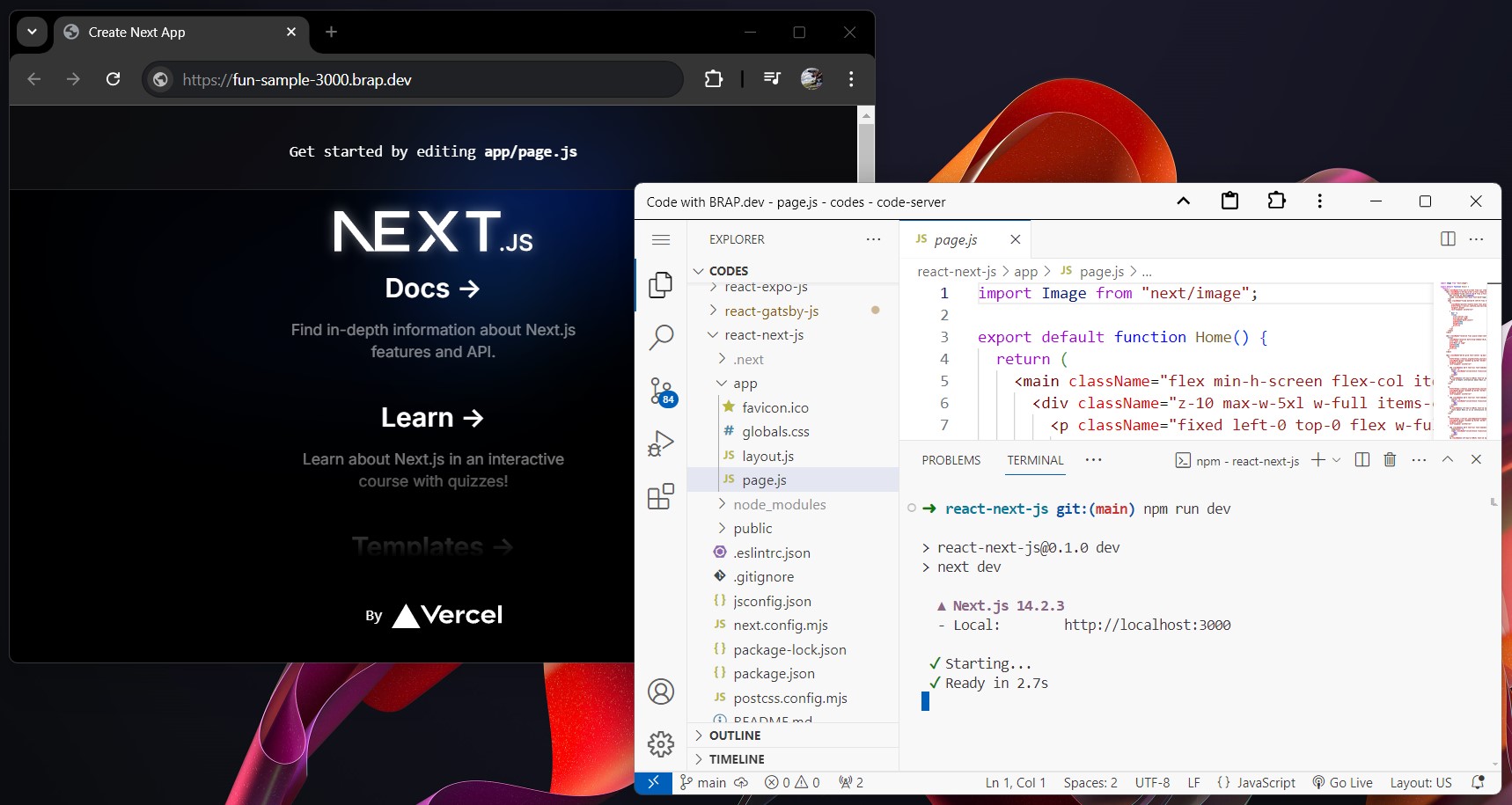Select the Explorer icon in the activity bar
Screen dimensions: 1512x805
pos(661,284)
